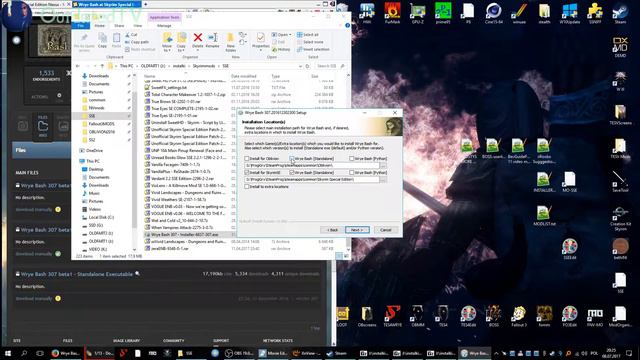Switch to the Share ribbon tab

click(x=119, y=26)
